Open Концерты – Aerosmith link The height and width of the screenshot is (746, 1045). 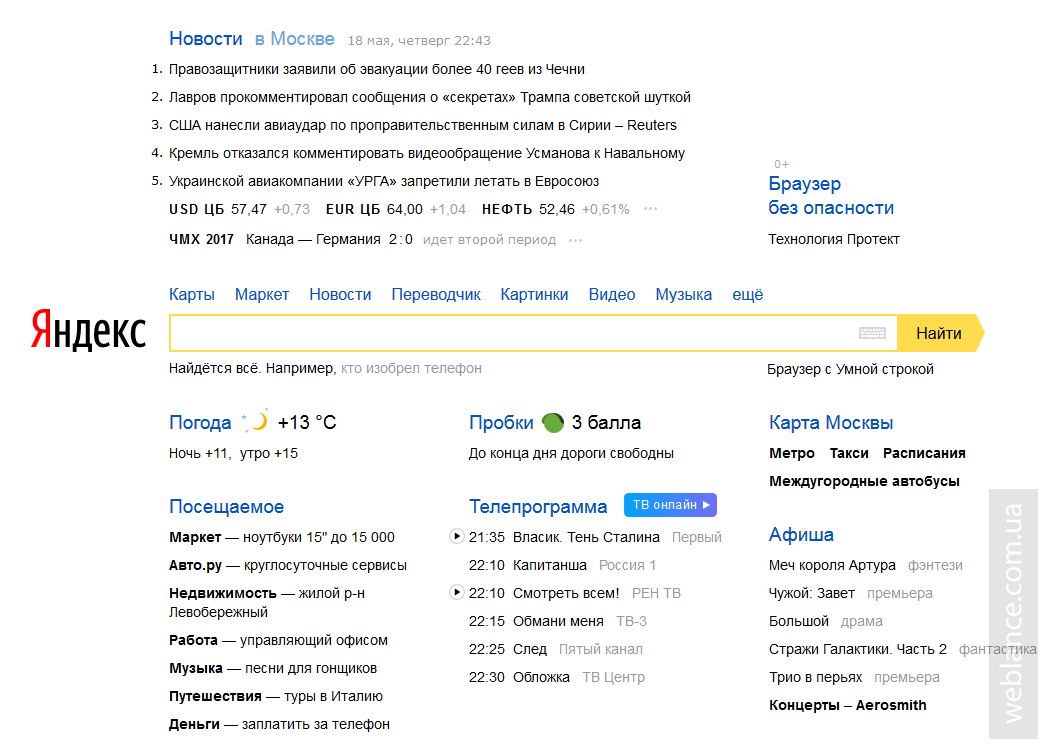(x=847, y=705)
